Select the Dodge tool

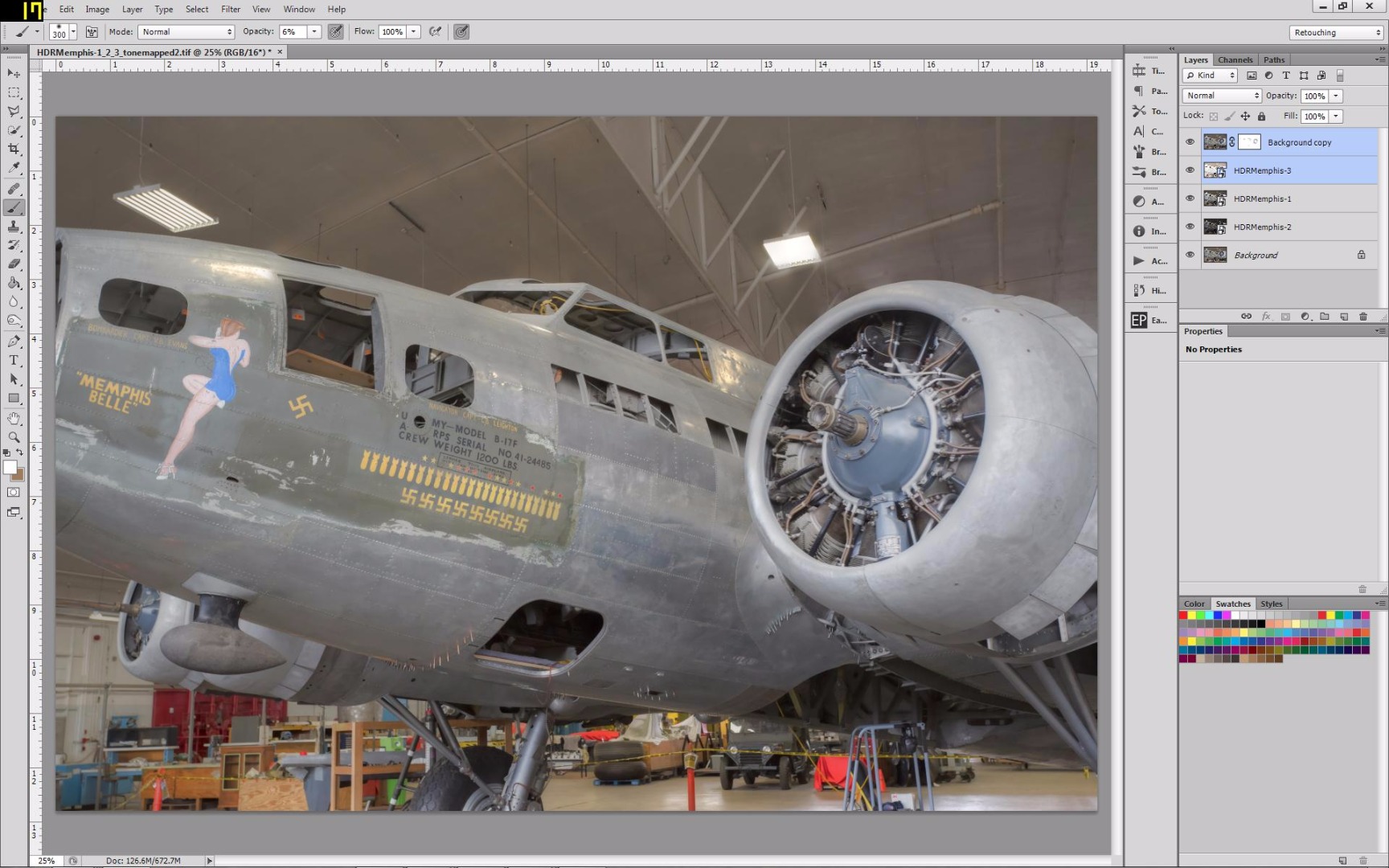[x=14, y=321]
